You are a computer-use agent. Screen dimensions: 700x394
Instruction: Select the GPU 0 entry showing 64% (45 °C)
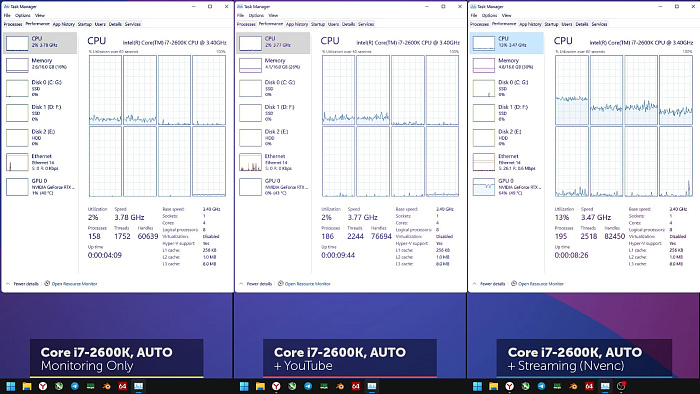[507, 187]
